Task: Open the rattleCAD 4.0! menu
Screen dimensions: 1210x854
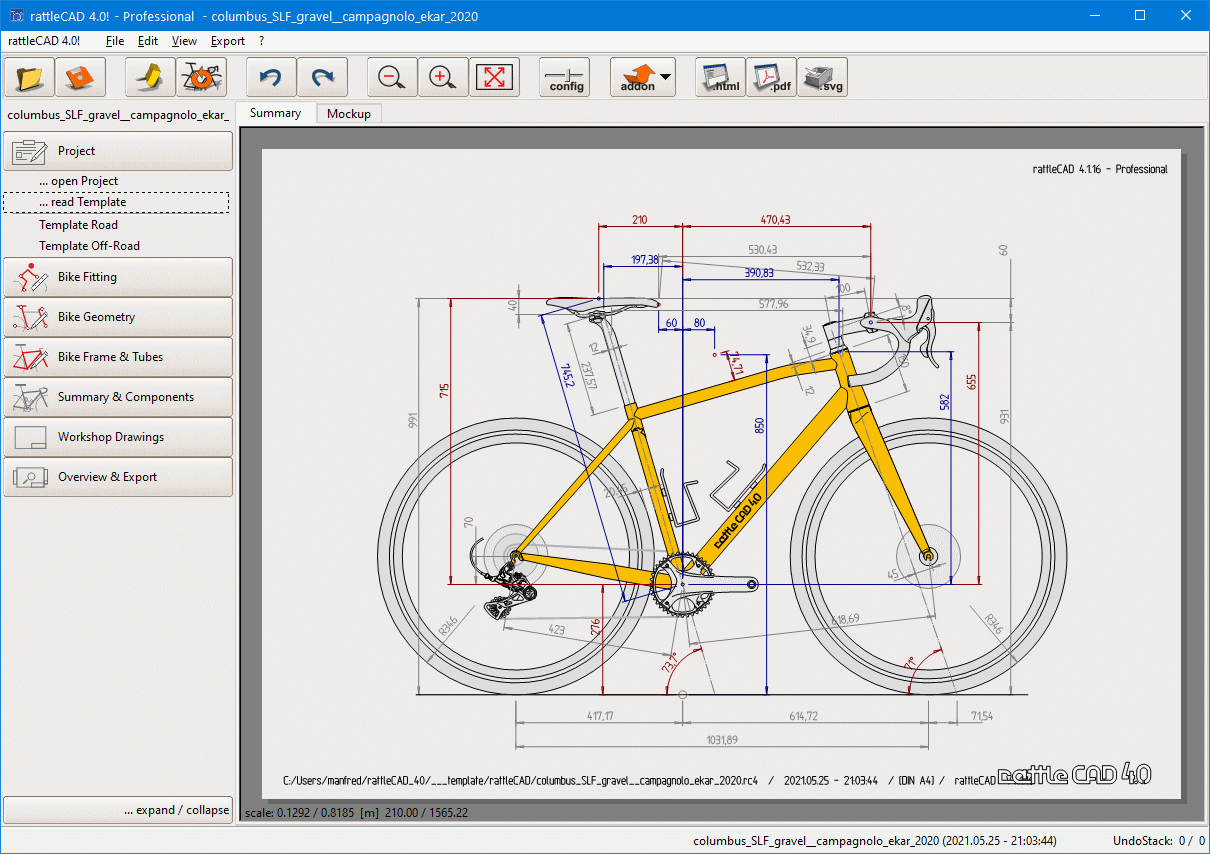Action: coord(44,41)
